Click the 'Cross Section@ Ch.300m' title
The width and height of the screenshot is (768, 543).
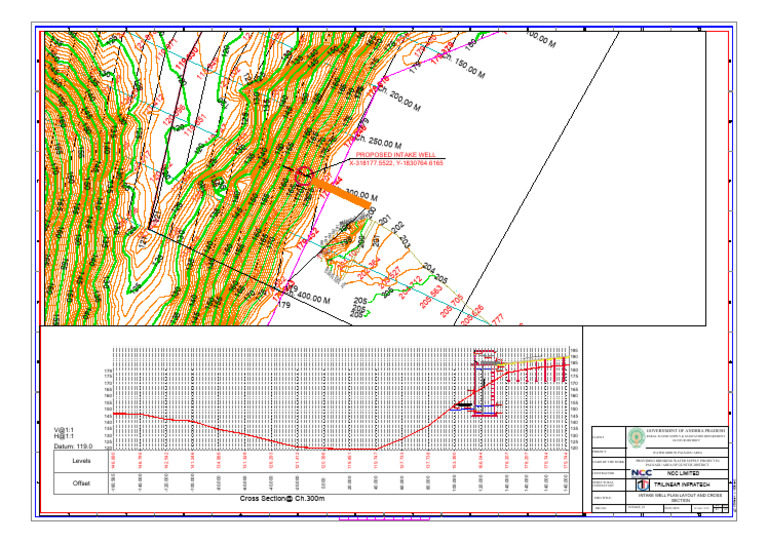(282, 498)
